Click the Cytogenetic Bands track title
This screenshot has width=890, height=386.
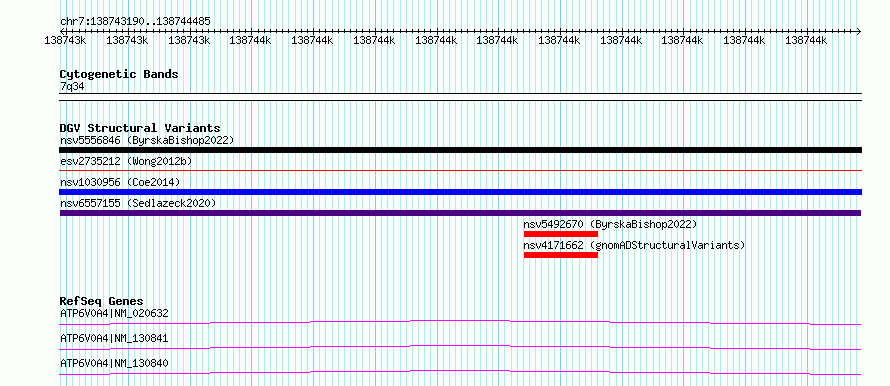click(x=119, y=74)
